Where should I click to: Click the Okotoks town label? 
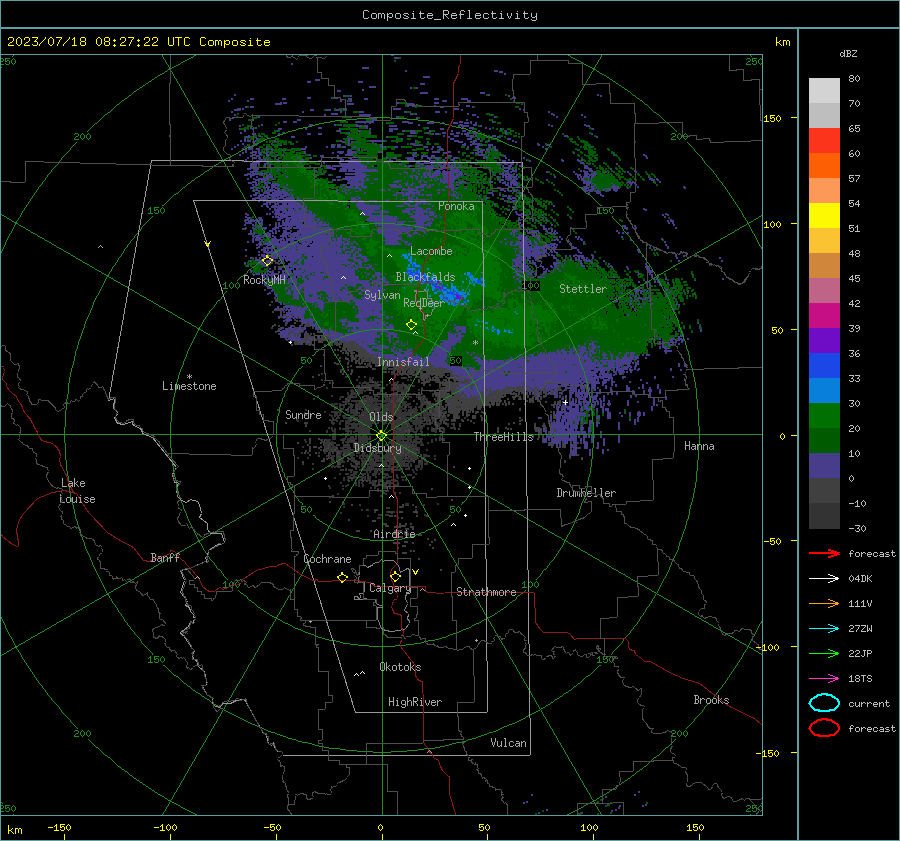click(400, 667)
